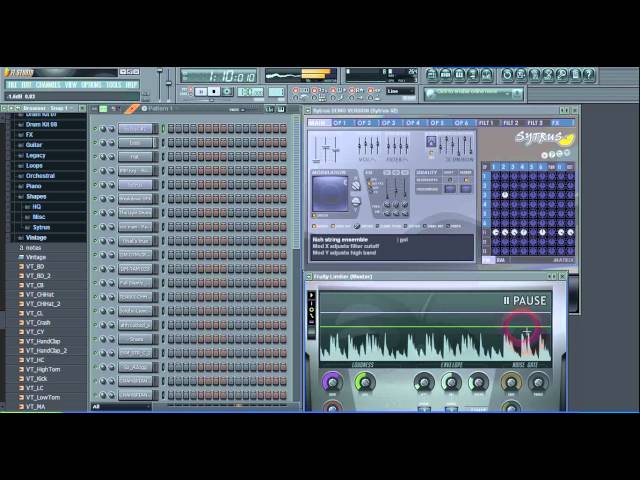Click the leftmost volume fader in Sytrus main tab
Screen dimensions: 640x480
(316, 149)
